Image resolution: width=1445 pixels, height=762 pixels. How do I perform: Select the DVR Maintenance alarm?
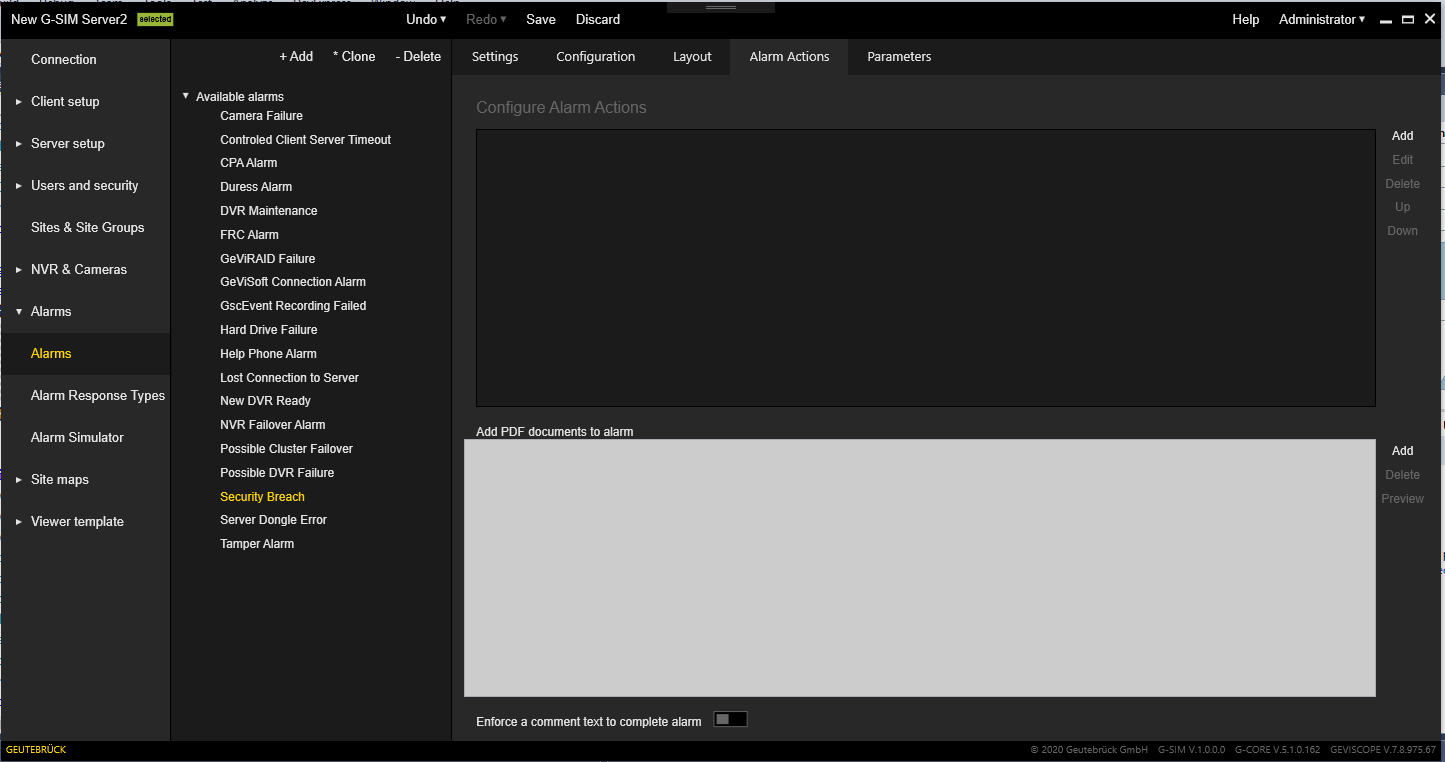pos(269,211)
